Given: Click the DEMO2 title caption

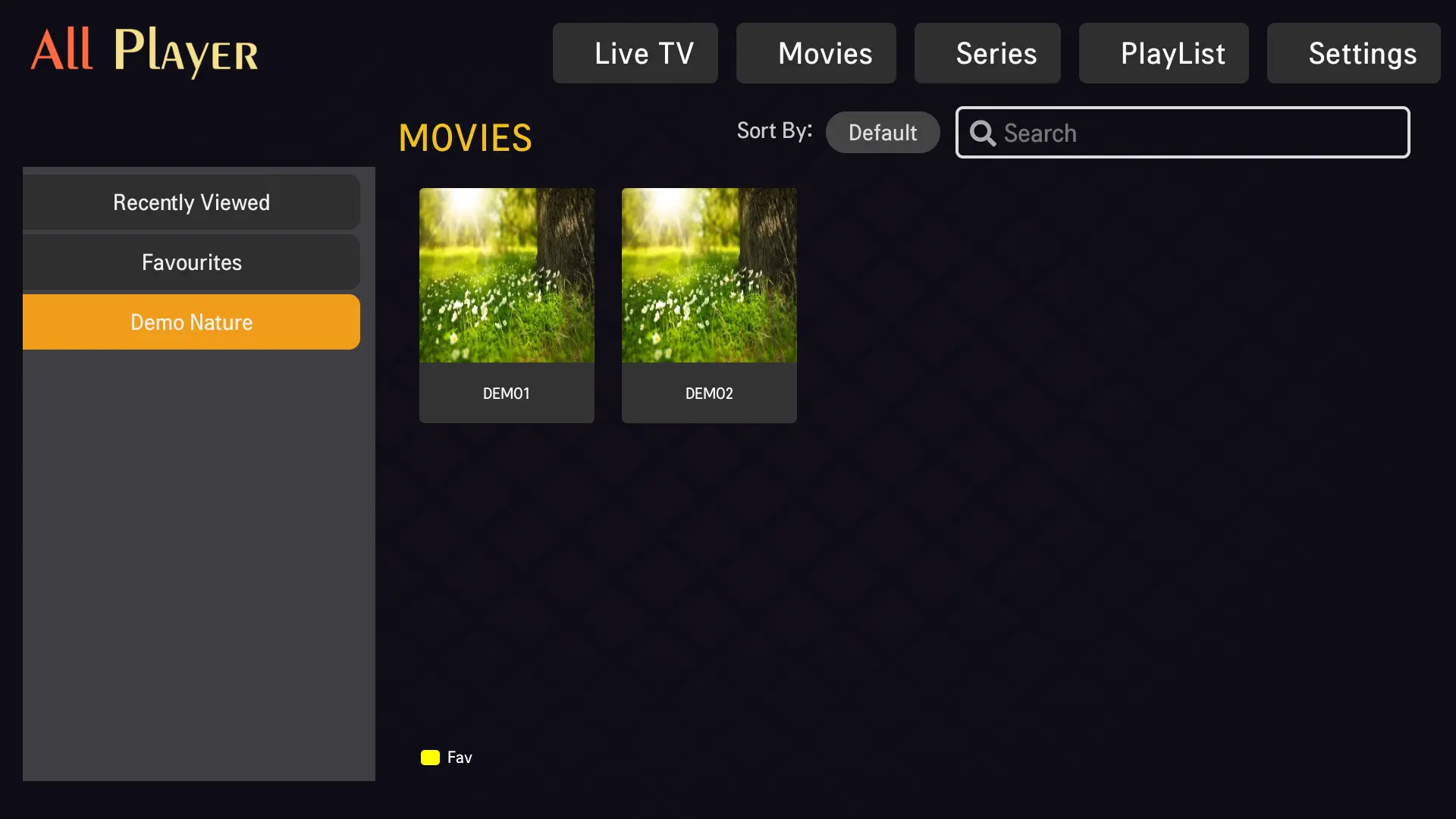Looking at the screenshot, I should point(709,394).
